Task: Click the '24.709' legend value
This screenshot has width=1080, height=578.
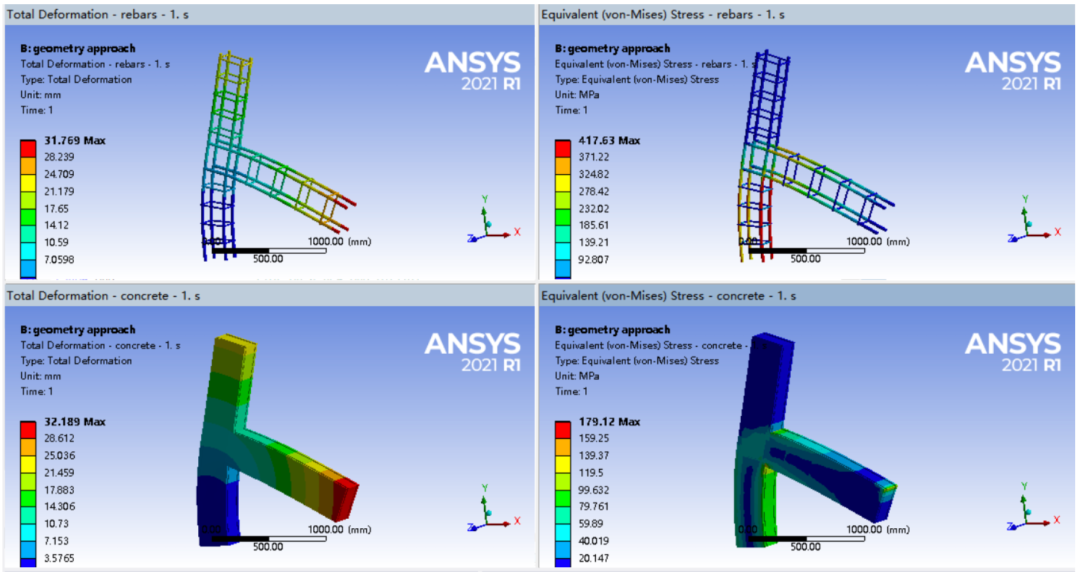Action: tap(59, 174)
